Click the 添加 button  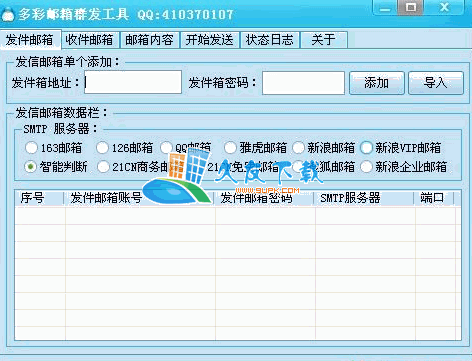click(x=377, y=83)
